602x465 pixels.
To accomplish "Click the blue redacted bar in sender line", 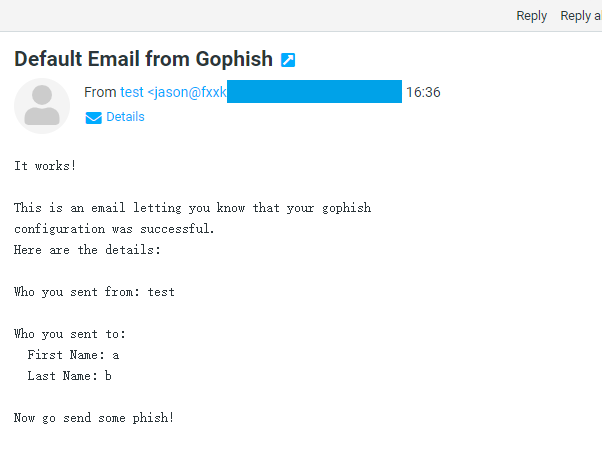I will [314, 92].
